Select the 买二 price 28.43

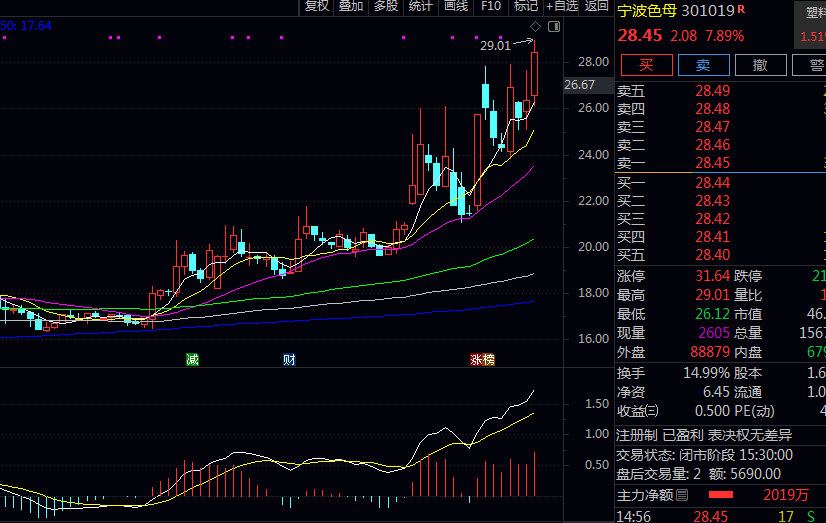pyautogui.click(x=712, y=201)
